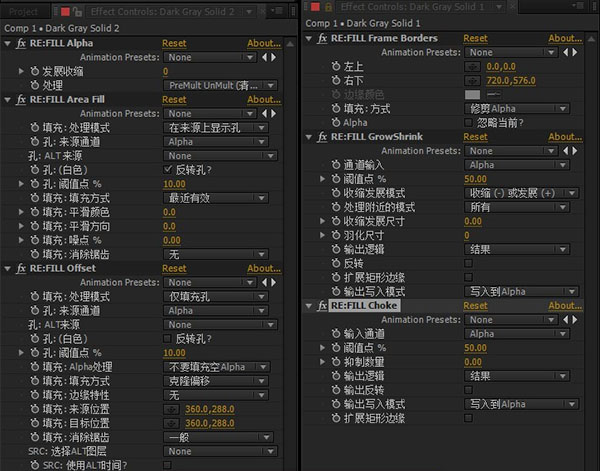
Task: Toggle fx icon of RE:FILL Alpha effect
Action: [21, 43]
